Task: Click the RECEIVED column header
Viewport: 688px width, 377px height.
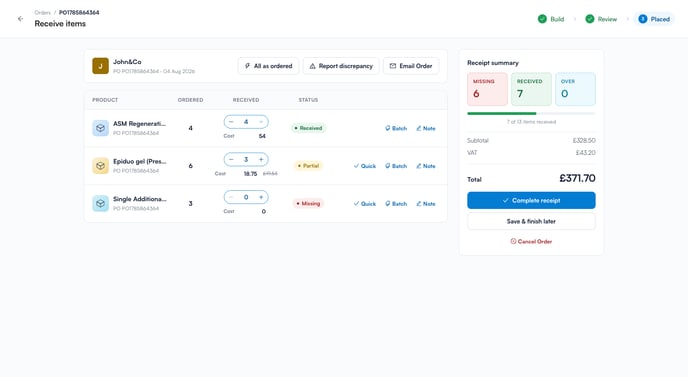Action: (246, 100)
